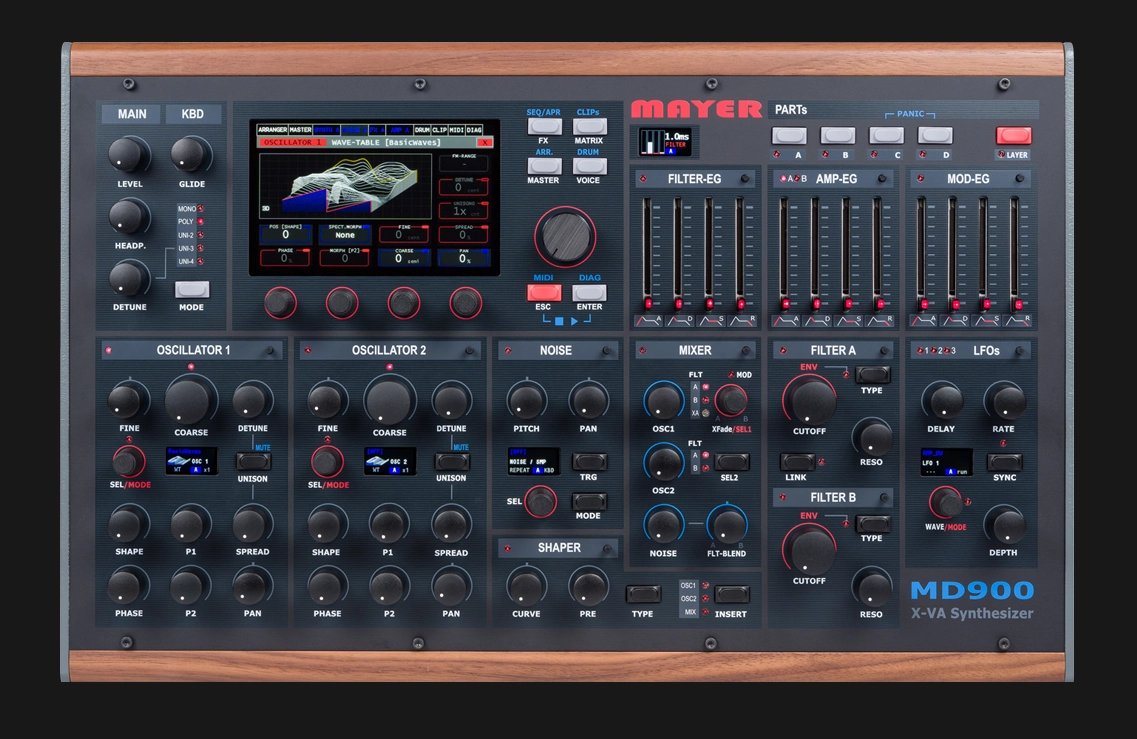This screenshot has width=1137, height=739.
Task: Click the main LEVEL knob
Action: tap(128, 154)
